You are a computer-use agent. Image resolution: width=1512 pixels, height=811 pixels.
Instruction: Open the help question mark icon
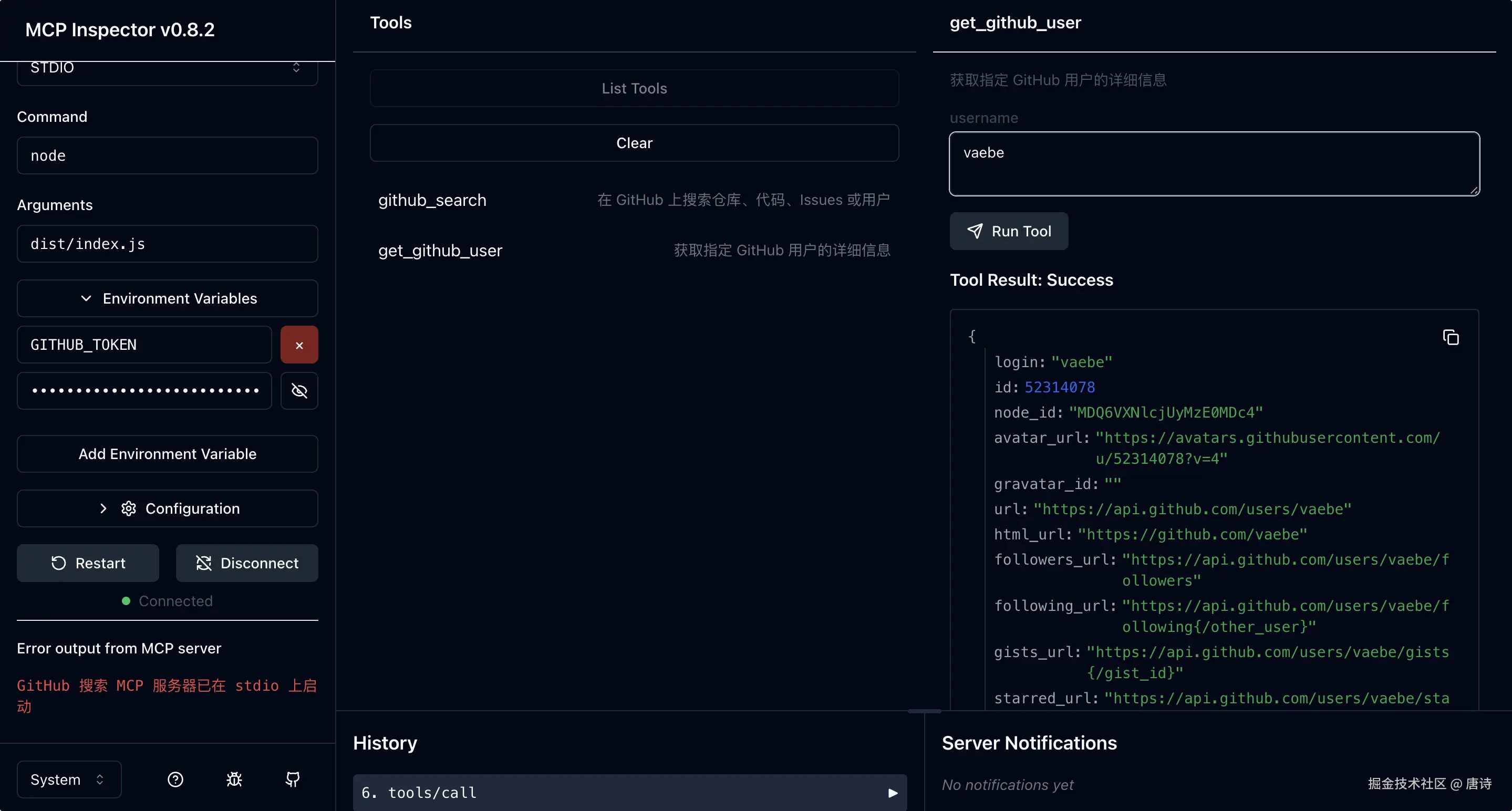175,779
